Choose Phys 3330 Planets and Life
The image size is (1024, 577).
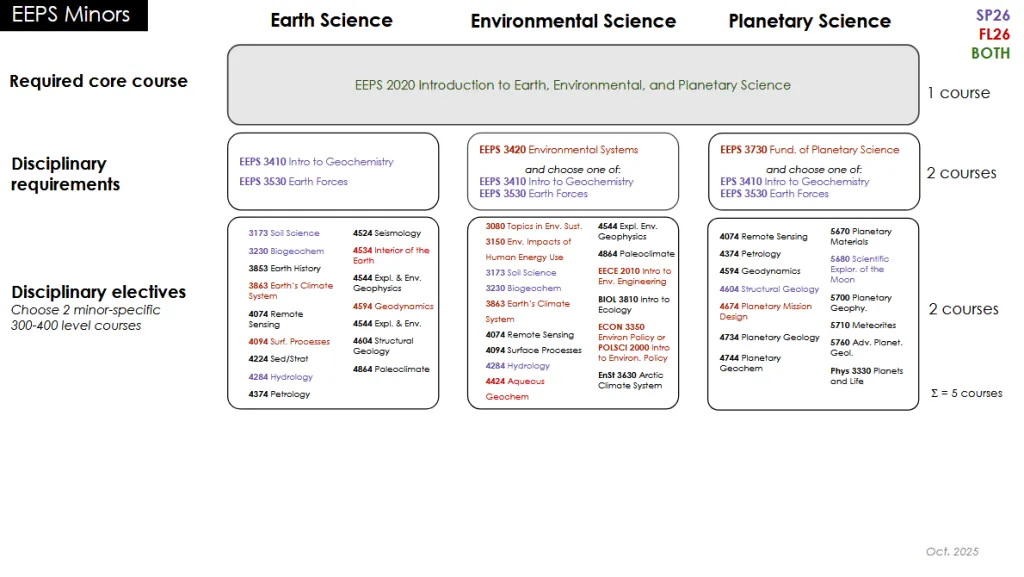(x=866, y=376)
